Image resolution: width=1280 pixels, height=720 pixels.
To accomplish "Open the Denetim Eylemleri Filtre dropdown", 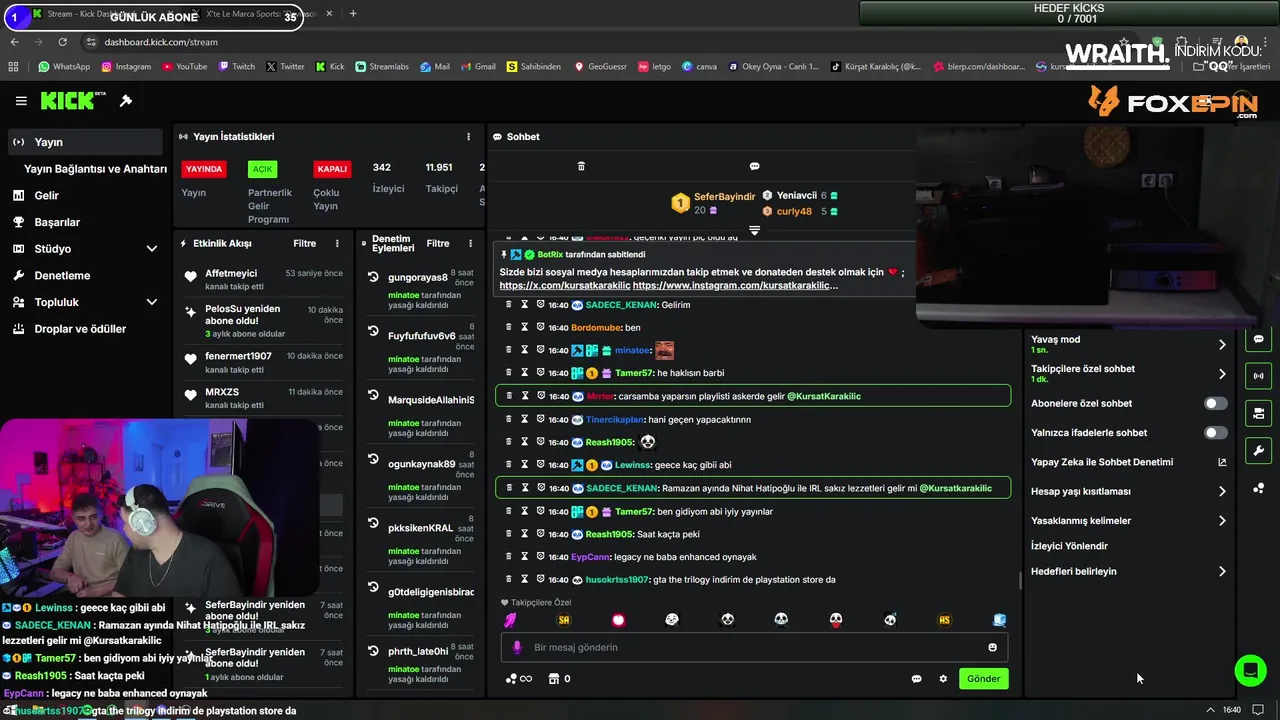I will click(438, 243).
